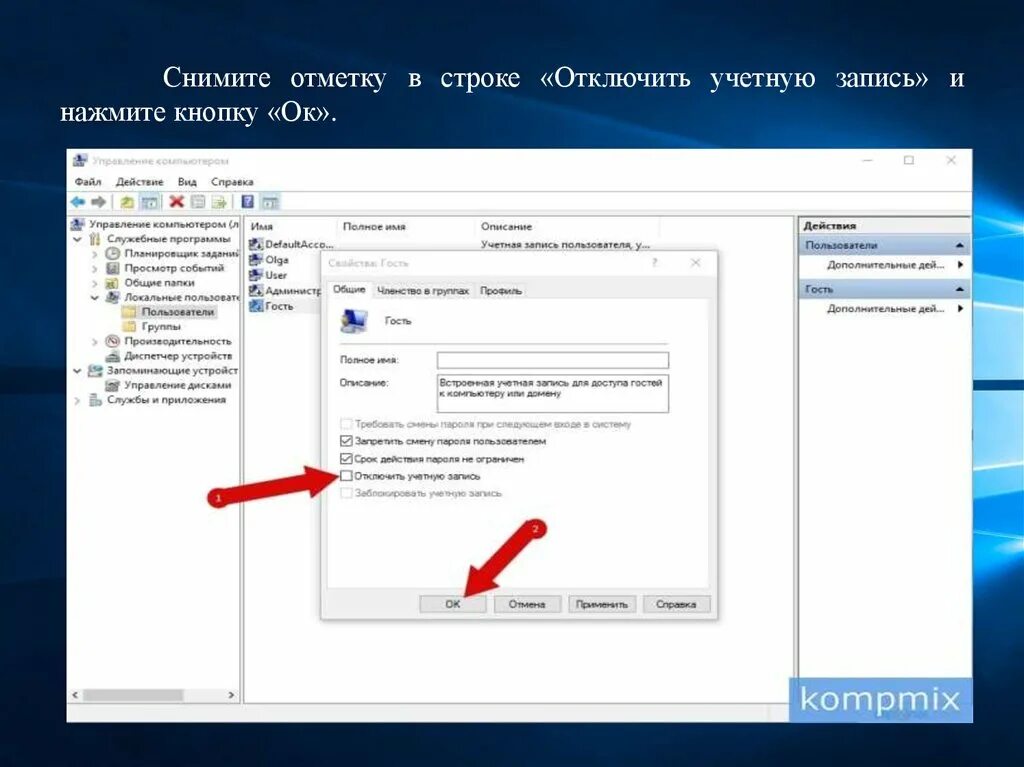Viewport: 1024px width, 767px height.
Task: Expand the Службы и приложения node
Action: click(78, 400)
